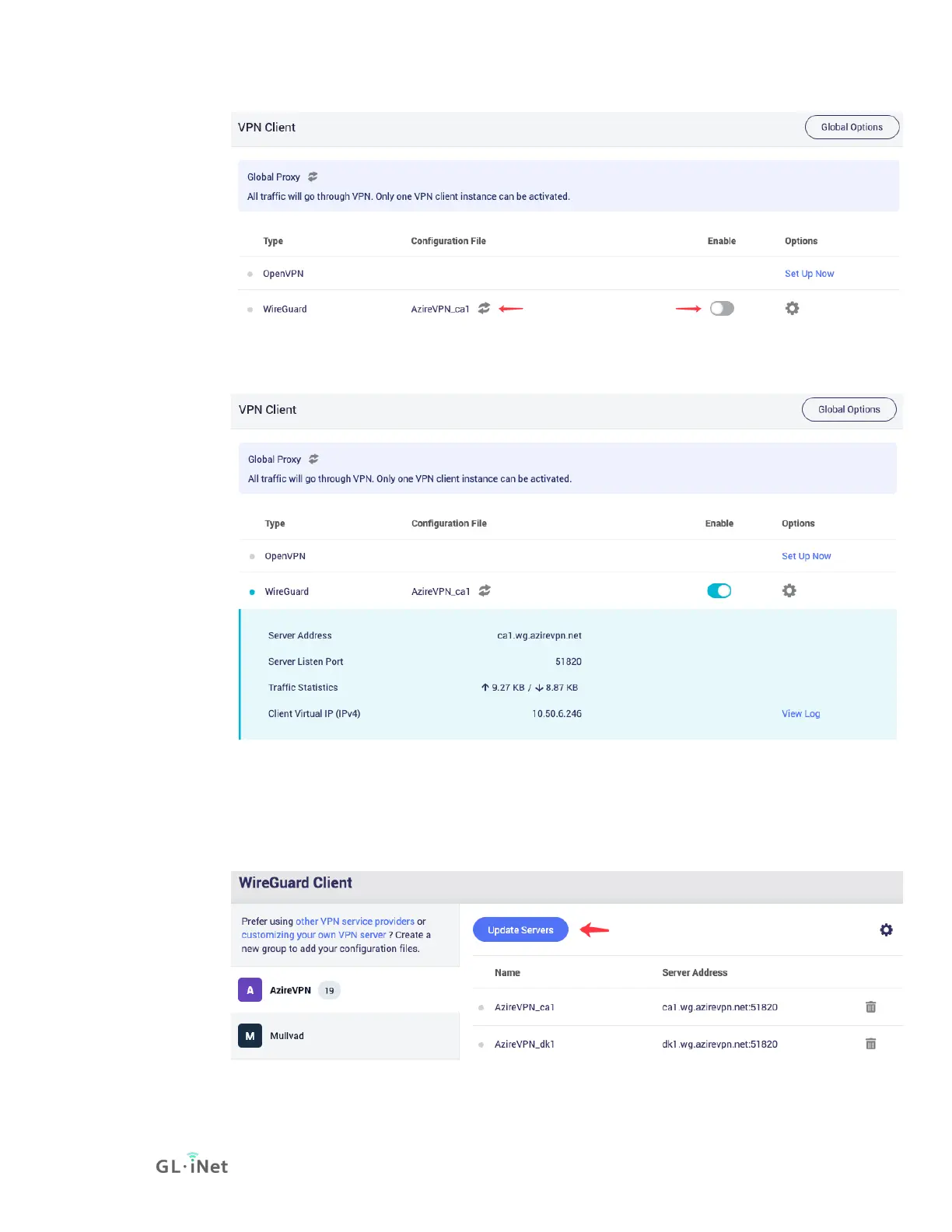This screenshot has height=1232, width=952.
Task: Click AzireVPN_ca1 configuration file in first panel
Action: tap(440, 309)
